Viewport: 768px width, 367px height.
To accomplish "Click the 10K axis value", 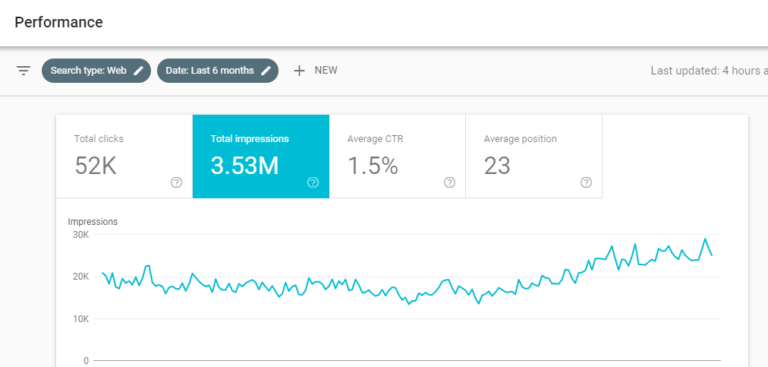I will pos(80,319).
